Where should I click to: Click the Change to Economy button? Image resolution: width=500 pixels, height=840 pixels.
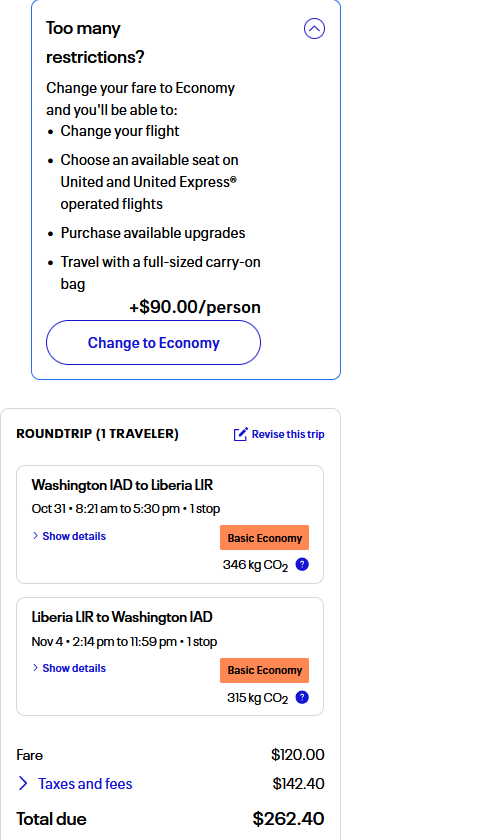153,343
